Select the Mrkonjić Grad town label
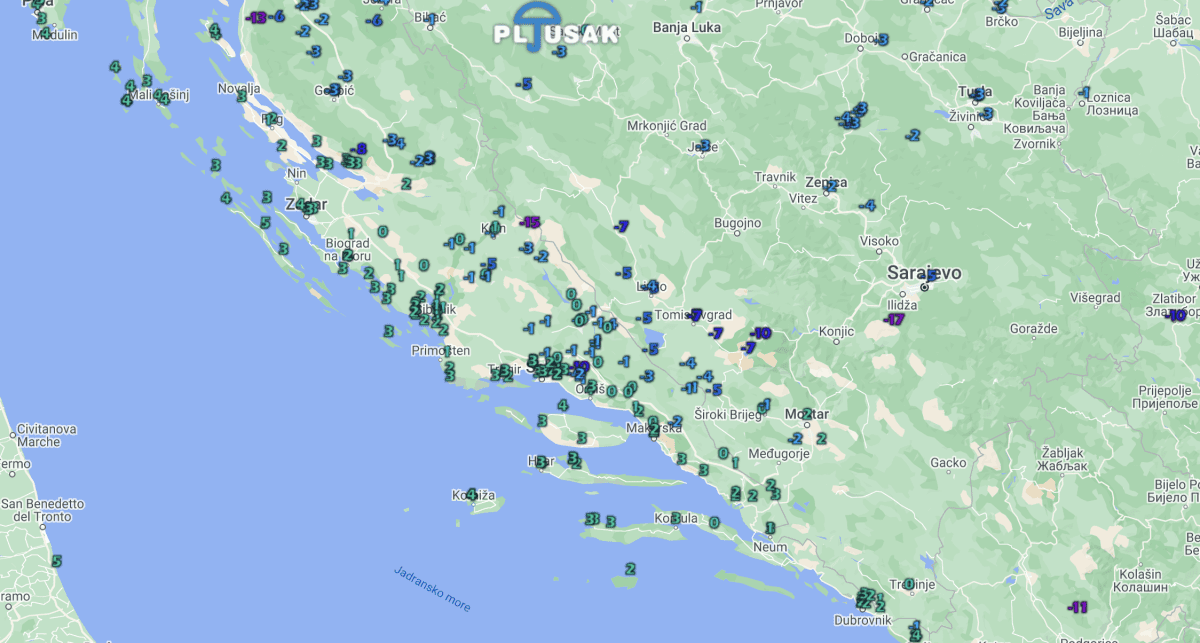This screenshot has width=1200, height=643. pos(666,126)
